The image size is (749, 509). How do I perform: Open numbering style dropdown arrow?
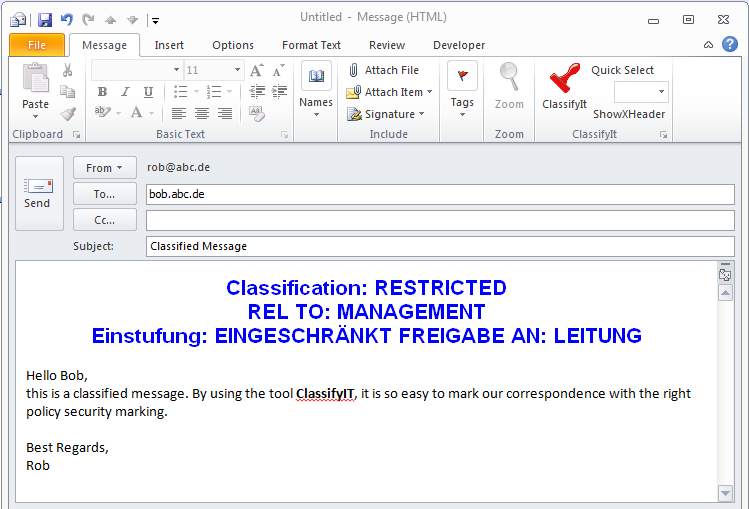pyautogui.click(x=230, y=91)
